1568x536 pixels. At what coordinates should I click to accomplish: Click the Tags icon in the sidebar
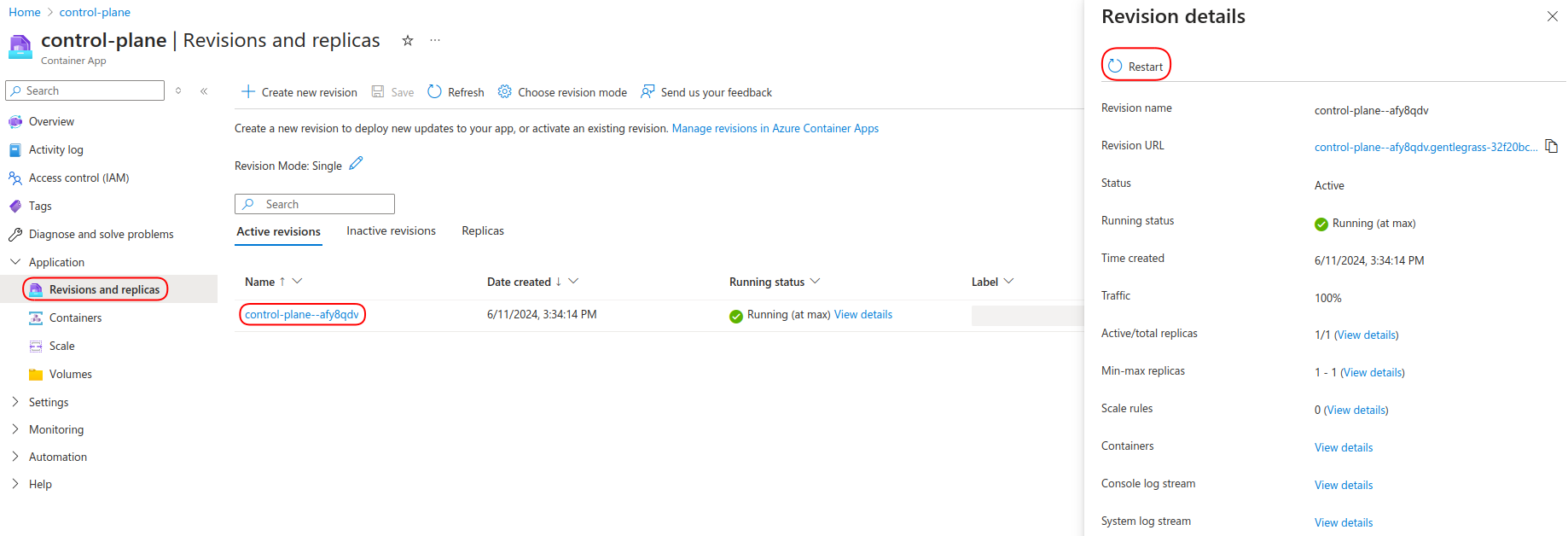(x=15, y=206)
